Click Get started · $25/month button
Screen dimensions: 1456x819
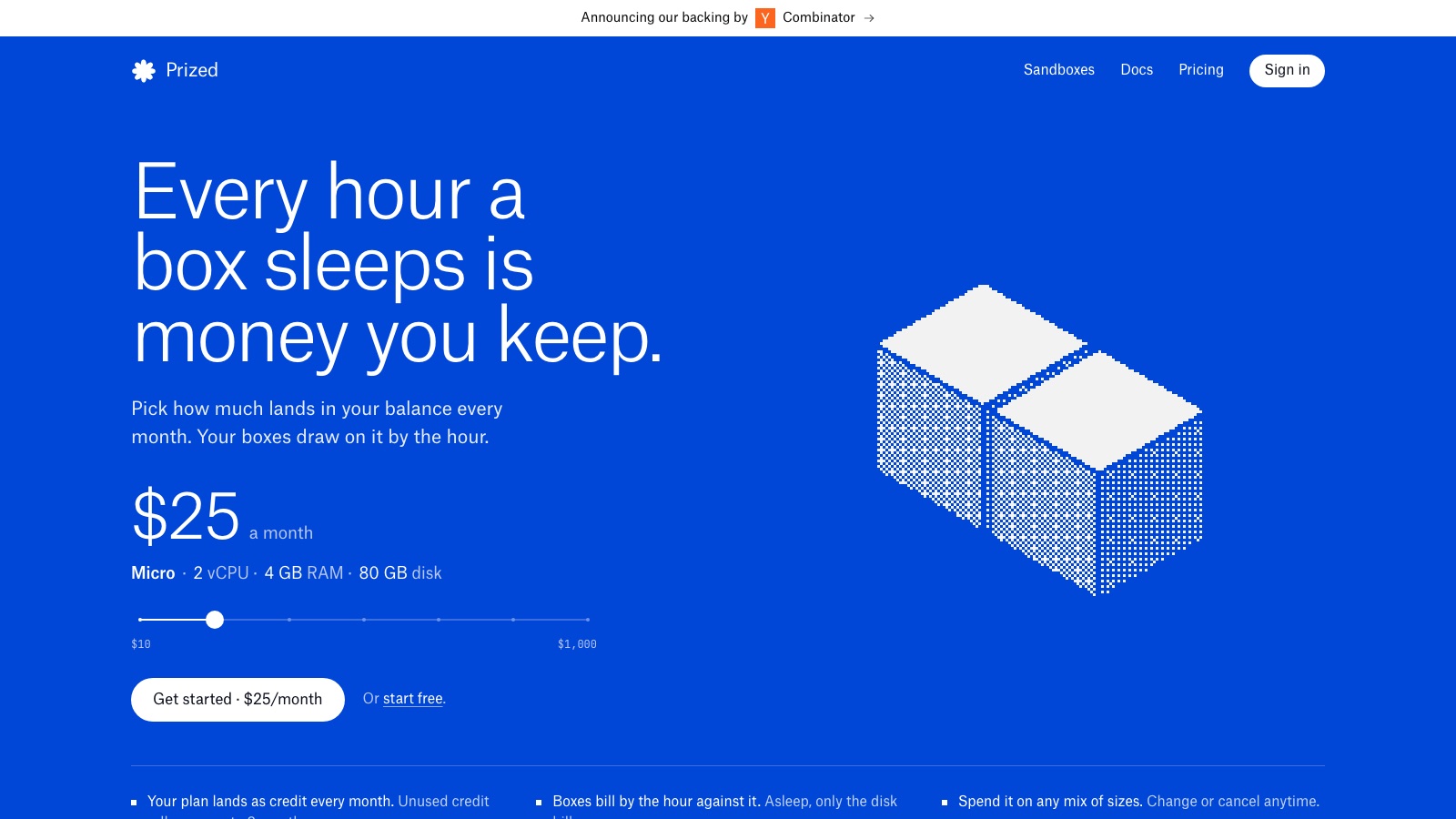pos(238,700)
